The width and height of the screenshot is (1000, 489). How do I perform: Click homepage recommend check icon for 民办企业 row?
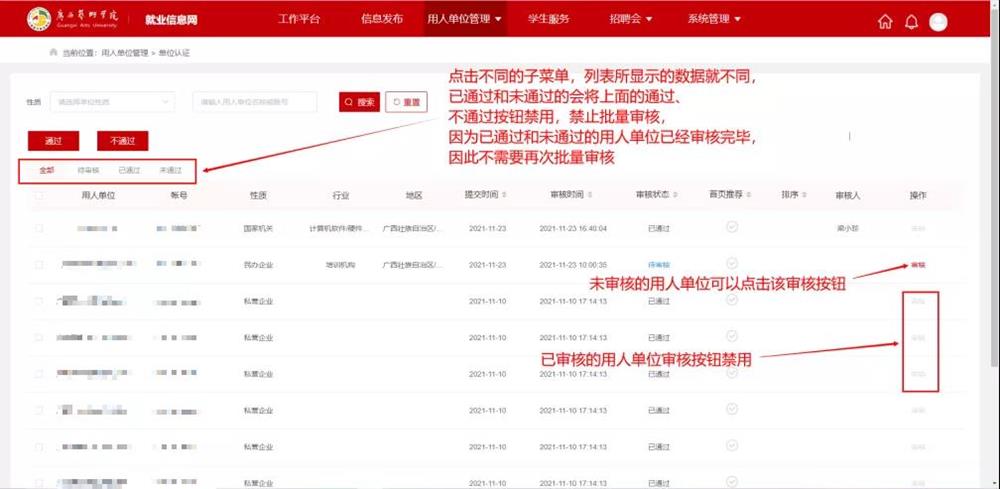(x=732, y=264)
